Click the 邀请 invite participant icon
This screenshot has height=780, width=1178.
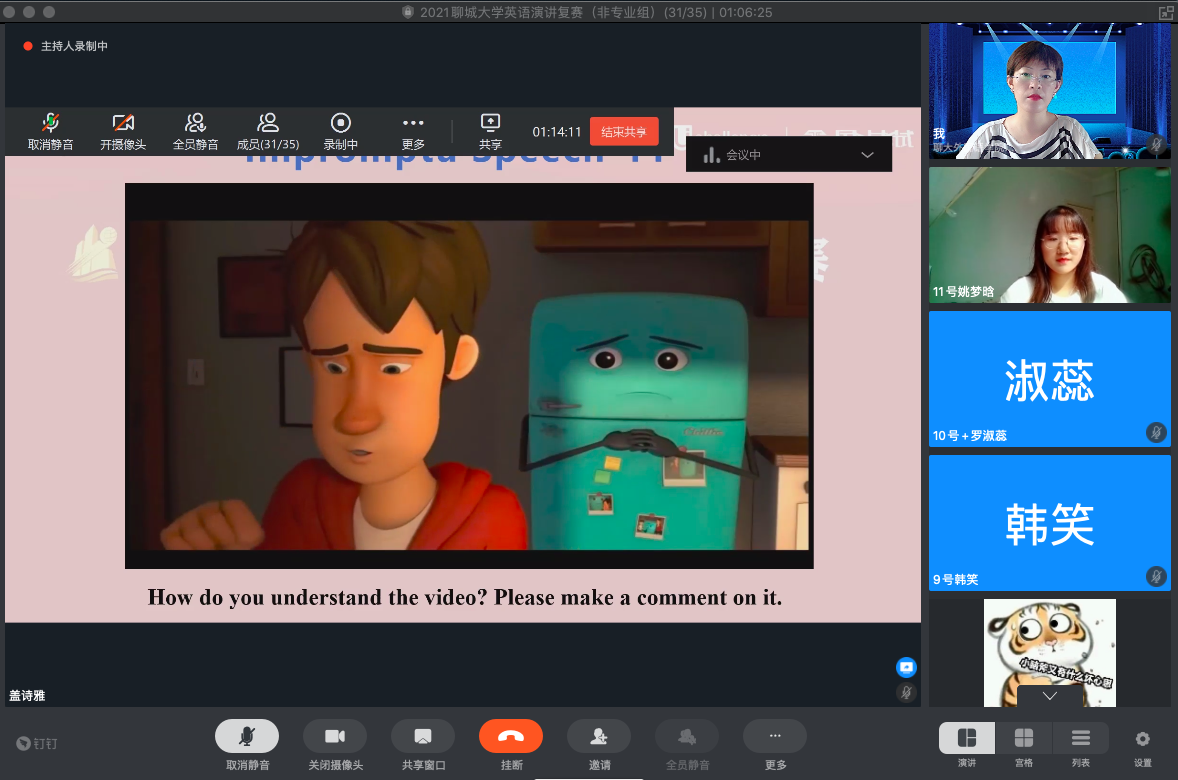tap(598, 737)
